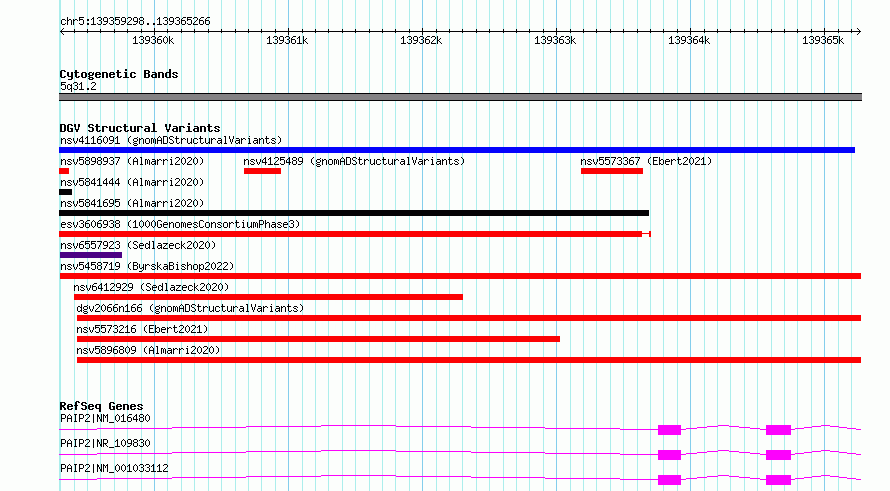Click second exon box of PAIP2|NM_016480
The width and height of the screenshot is (890, 491).
pos(778,430)
